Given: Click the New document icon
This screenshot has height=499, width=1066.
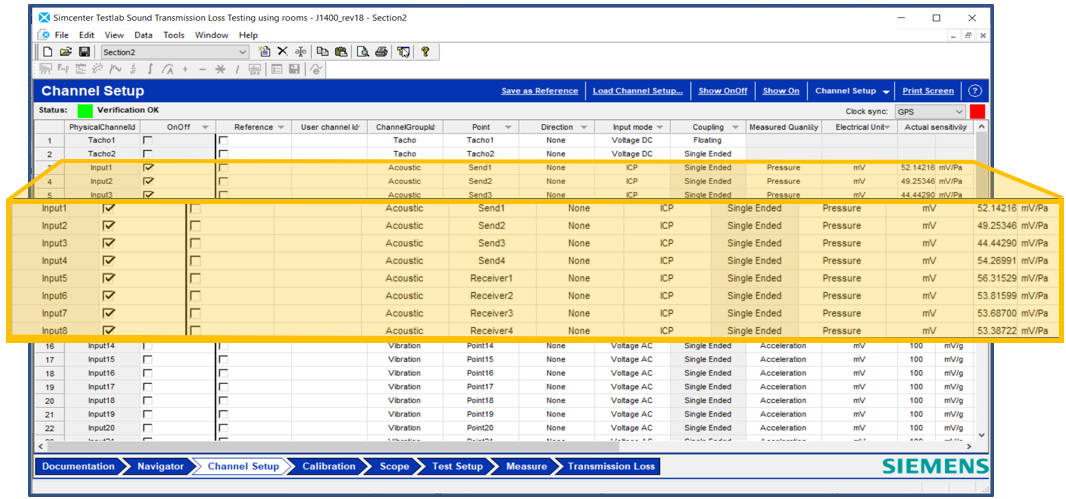Looking at the screenshot, I should pyautogui.click(x=48, y=52).
